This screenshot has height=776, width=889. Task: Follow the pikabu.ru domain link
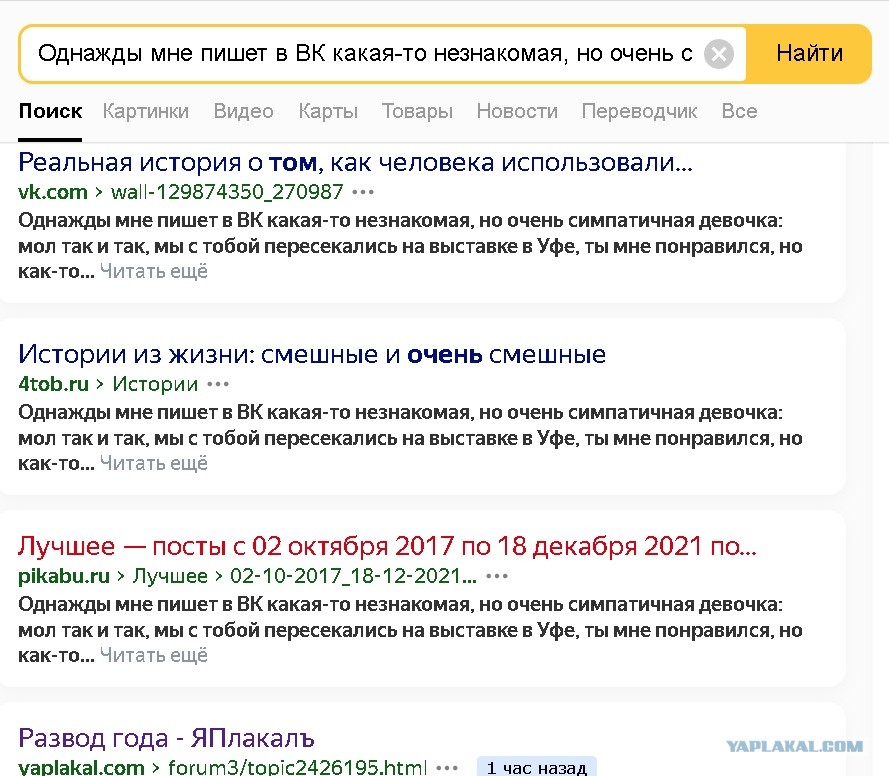pos(64,576)
